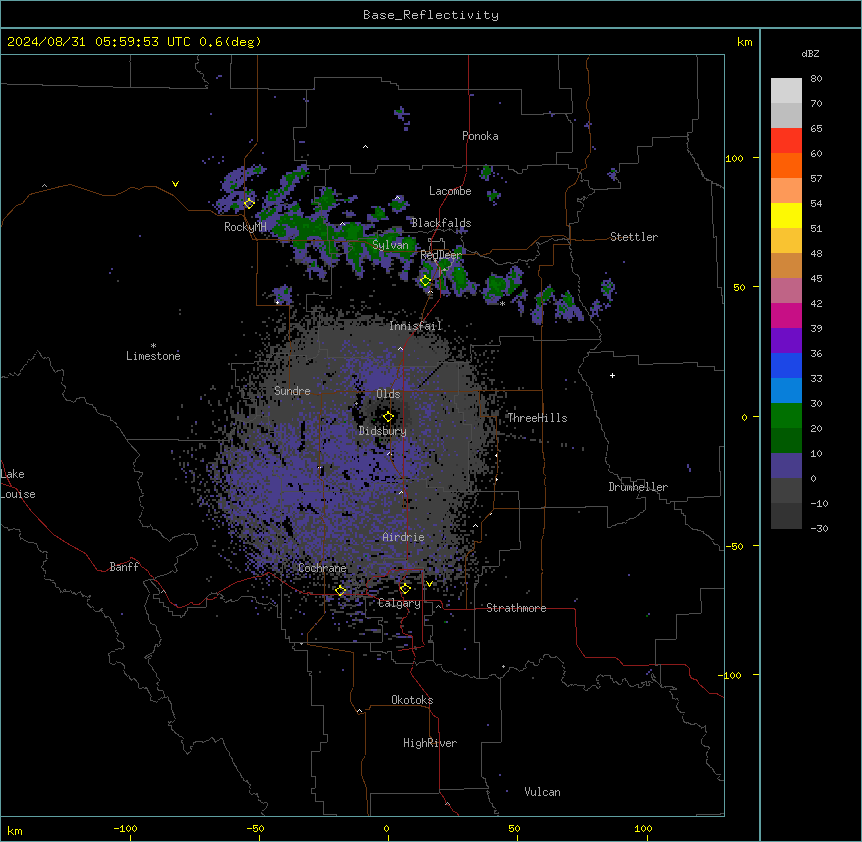Click the Blackfalds city label
The width and height of the screenshot is (862, 842).
[441, 223]
